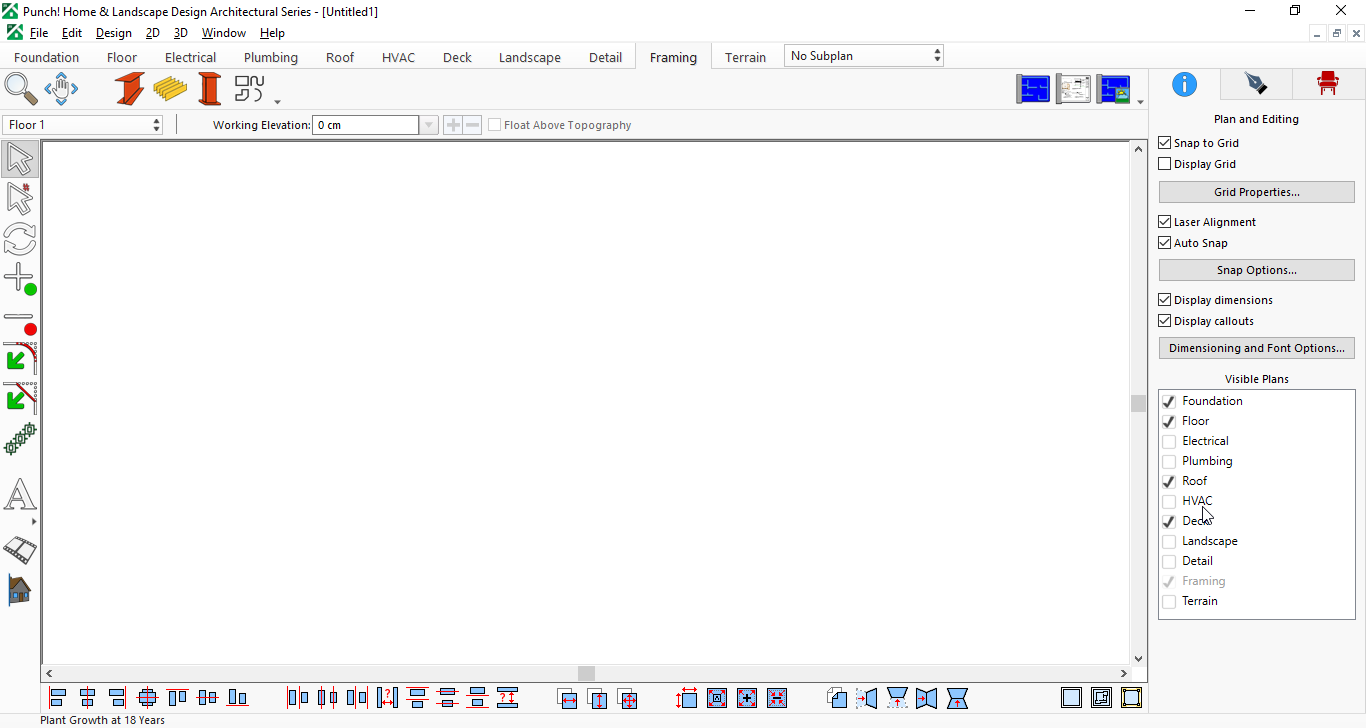Uncheck Laser Alignment
Viewport: 1366px width, 728px height.
click(1165, 222)
